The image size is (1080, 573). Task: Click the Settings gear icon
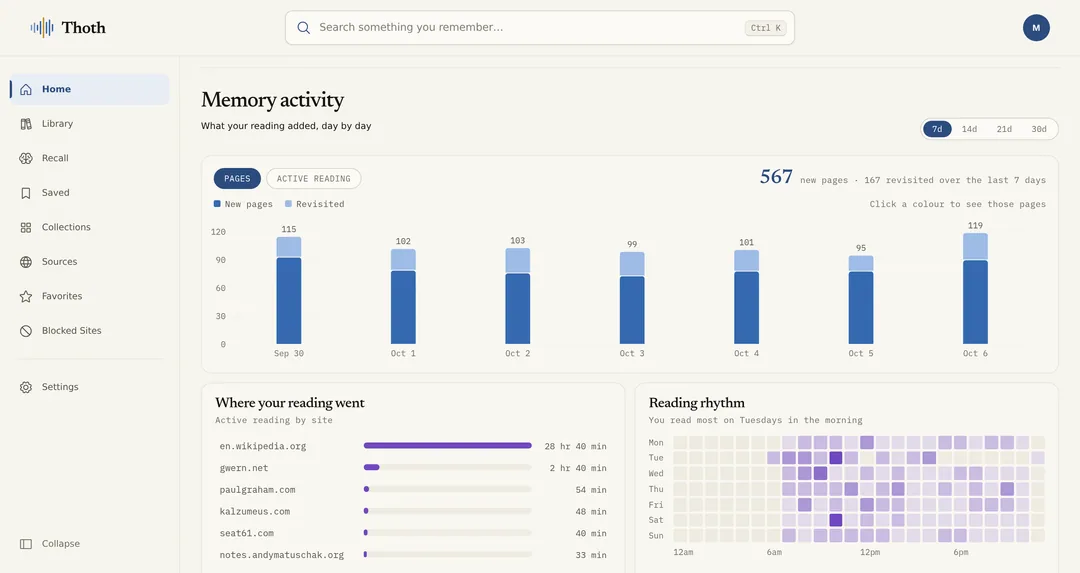[26, 387]
